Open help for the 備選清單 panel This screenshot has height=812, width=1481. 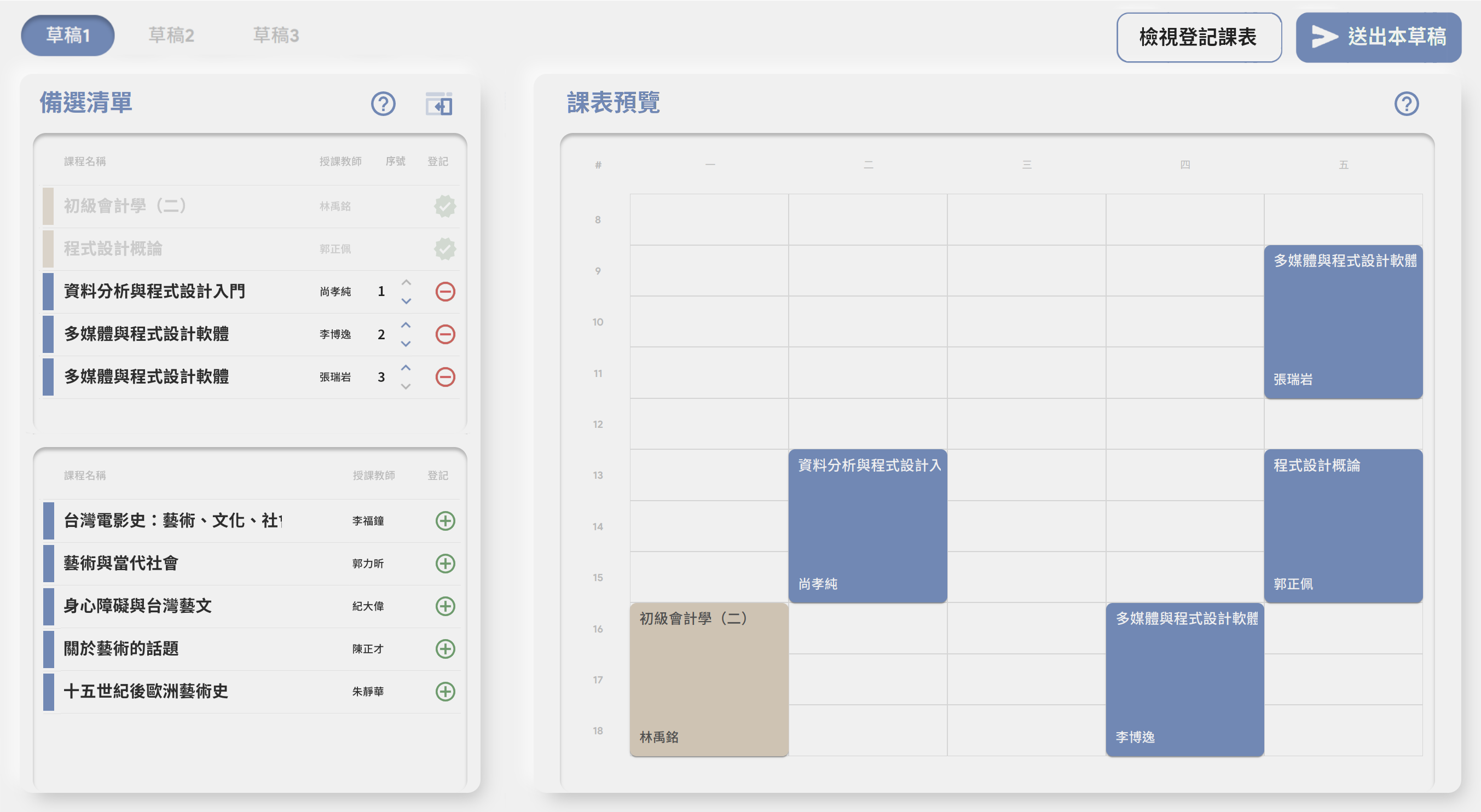(383, 104)
